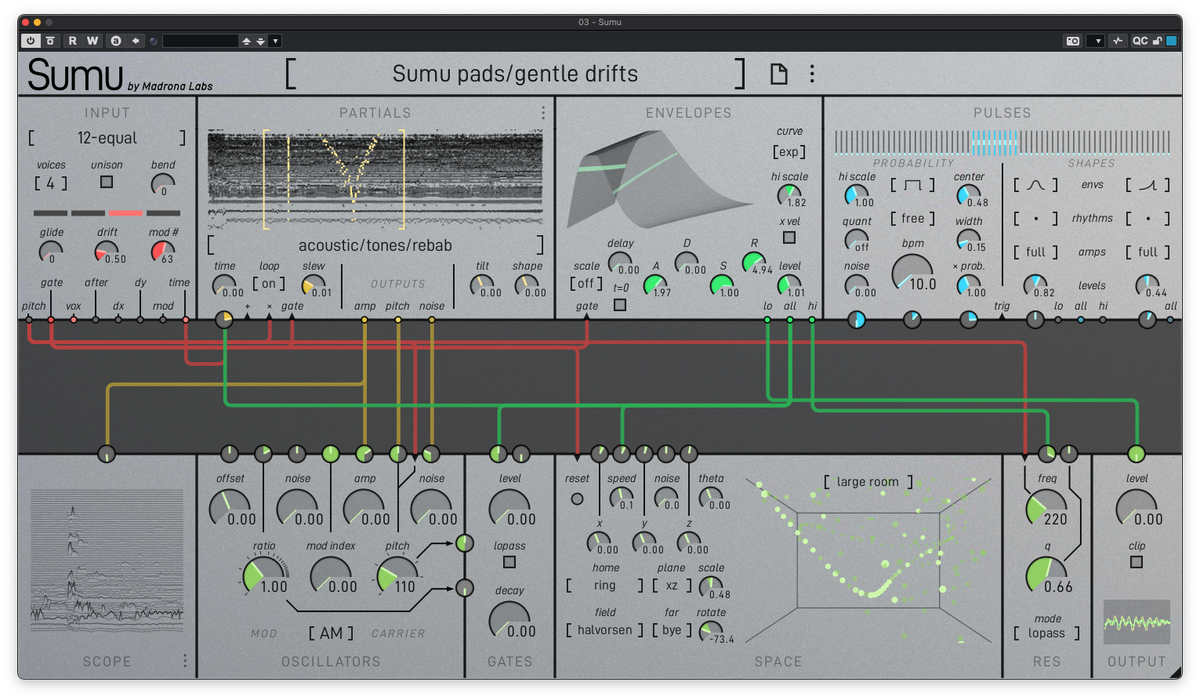Click the AM modulation mode label
The image size is (1200, 700).
pos(330,633)
